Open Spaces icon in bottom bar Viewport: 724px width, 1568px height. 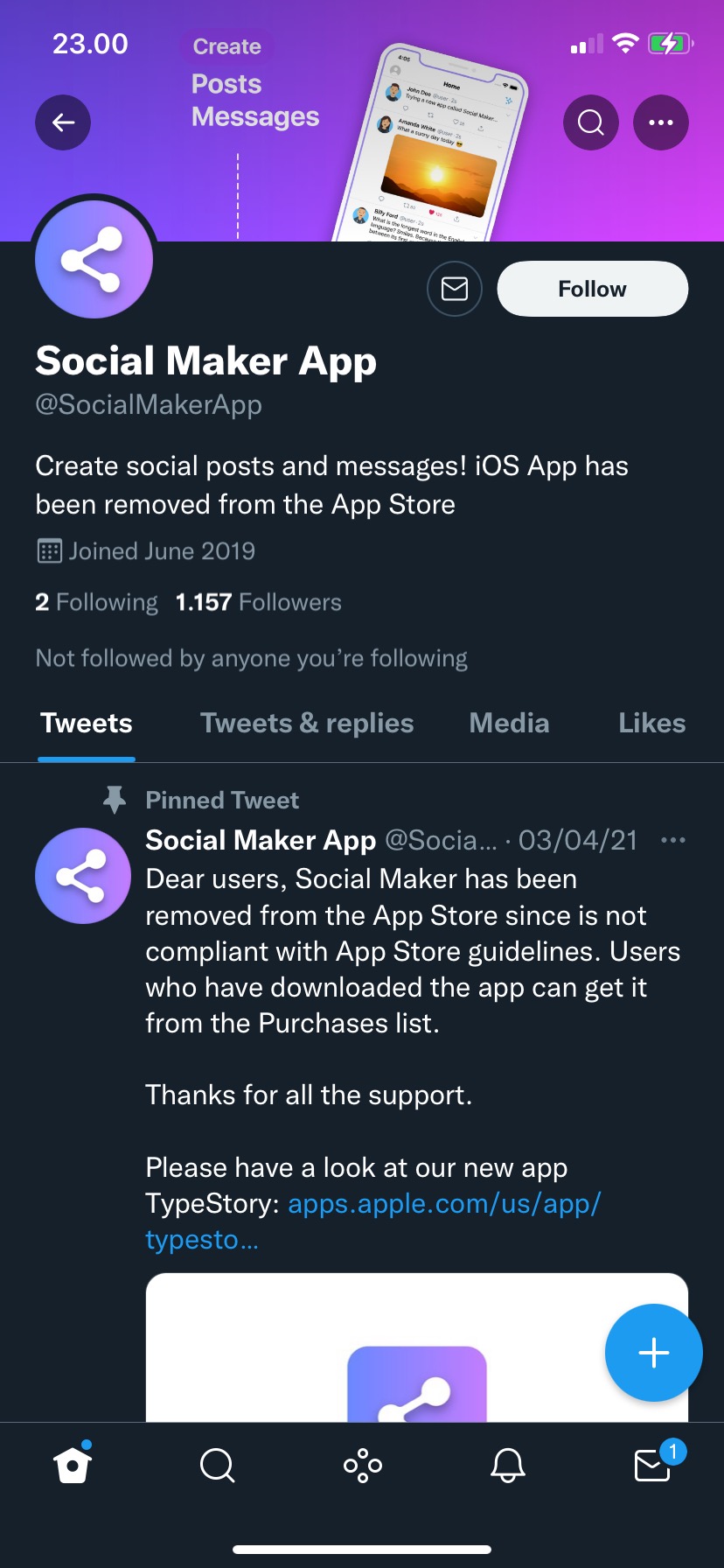[362, 1465]
